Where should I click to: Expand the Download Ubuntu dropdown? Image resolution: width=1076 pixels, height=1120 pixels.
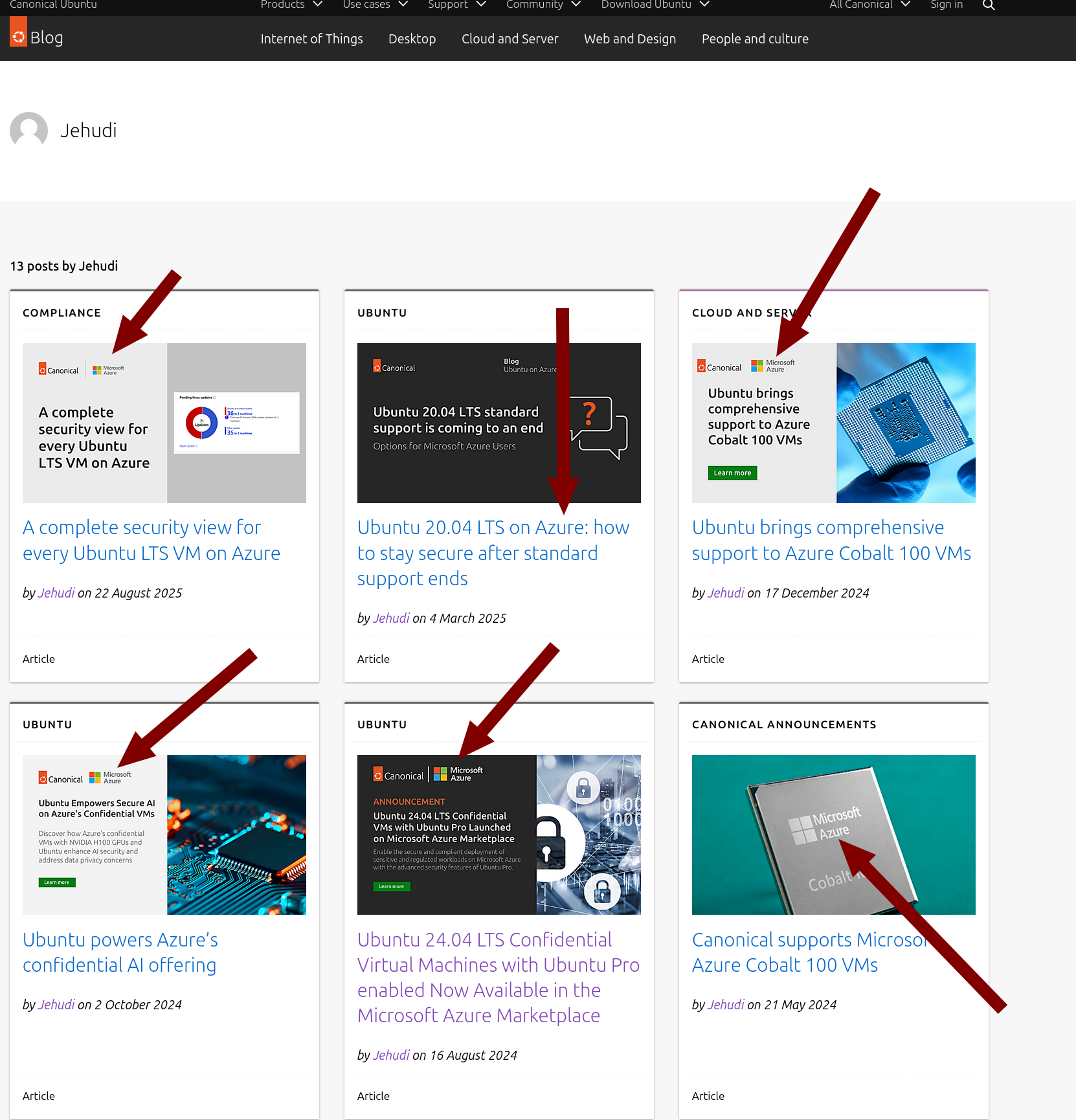[x=655, y=5]
